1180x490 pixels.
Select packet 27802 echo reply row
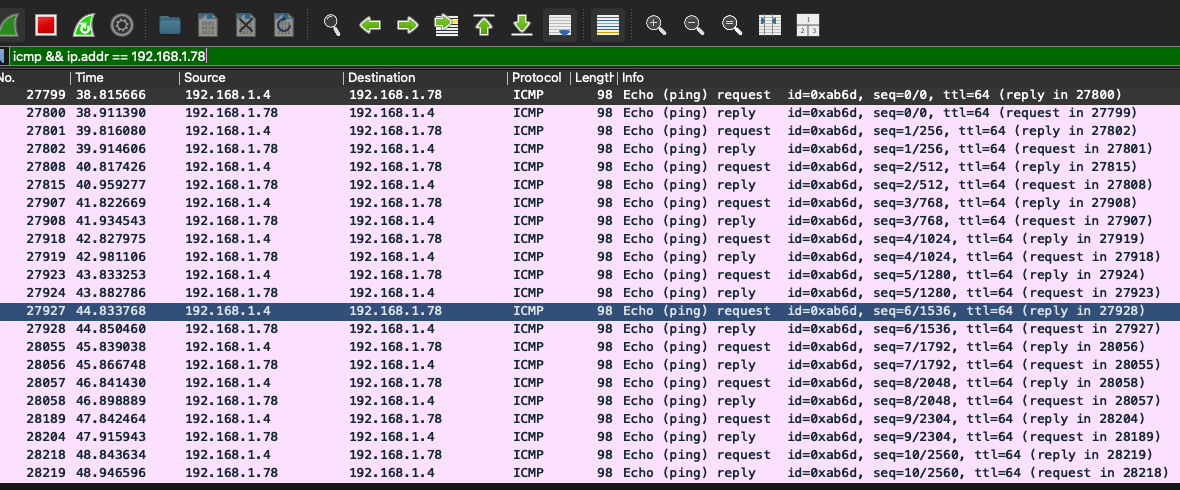(x=590, y=149)
